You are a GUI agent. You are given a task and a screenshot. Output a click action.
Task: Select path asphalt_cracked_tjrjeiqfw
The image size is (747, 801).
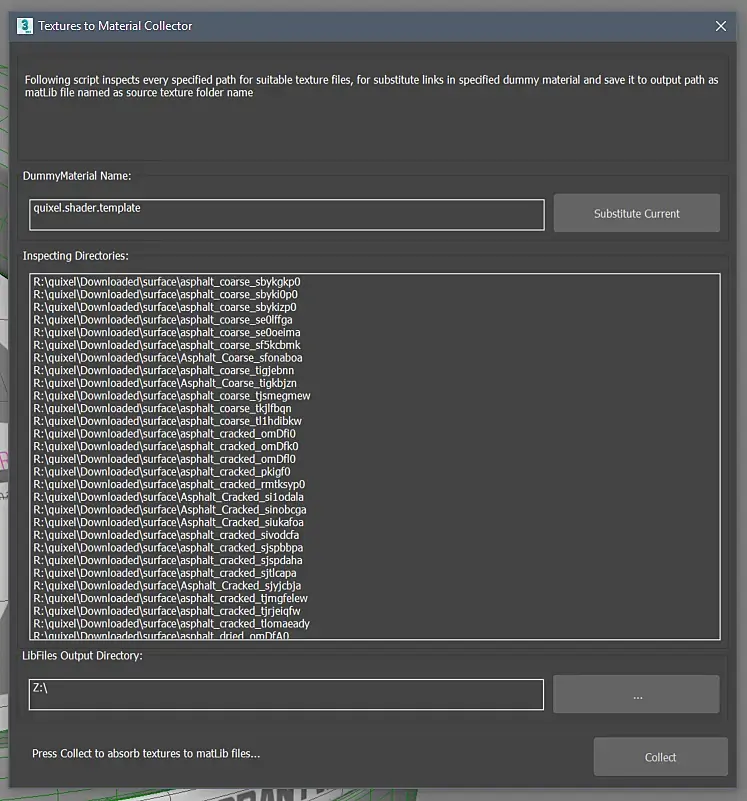point(167,611)
